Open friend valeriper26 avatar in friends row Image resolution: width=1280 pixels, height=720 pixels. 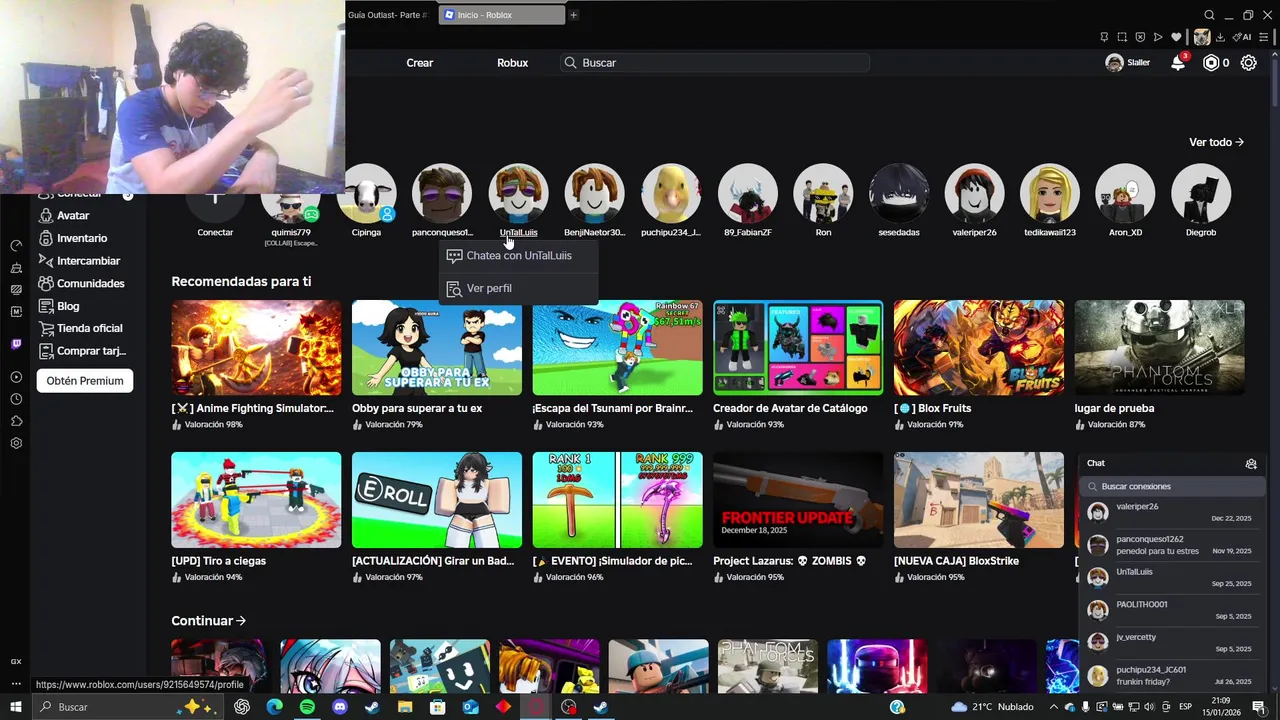click(x=975, y=194)
